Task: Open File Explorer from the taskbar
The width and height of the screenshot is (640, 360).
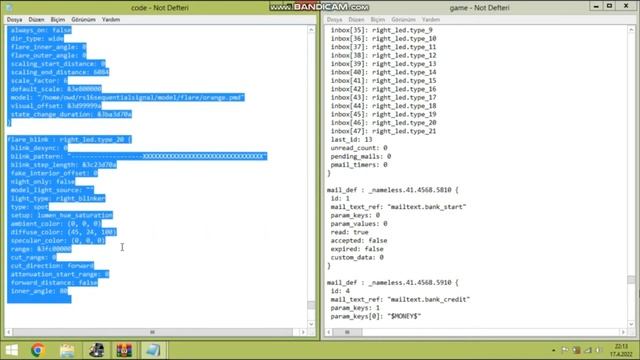Action: pyautogui.click(x=67, y=350)
